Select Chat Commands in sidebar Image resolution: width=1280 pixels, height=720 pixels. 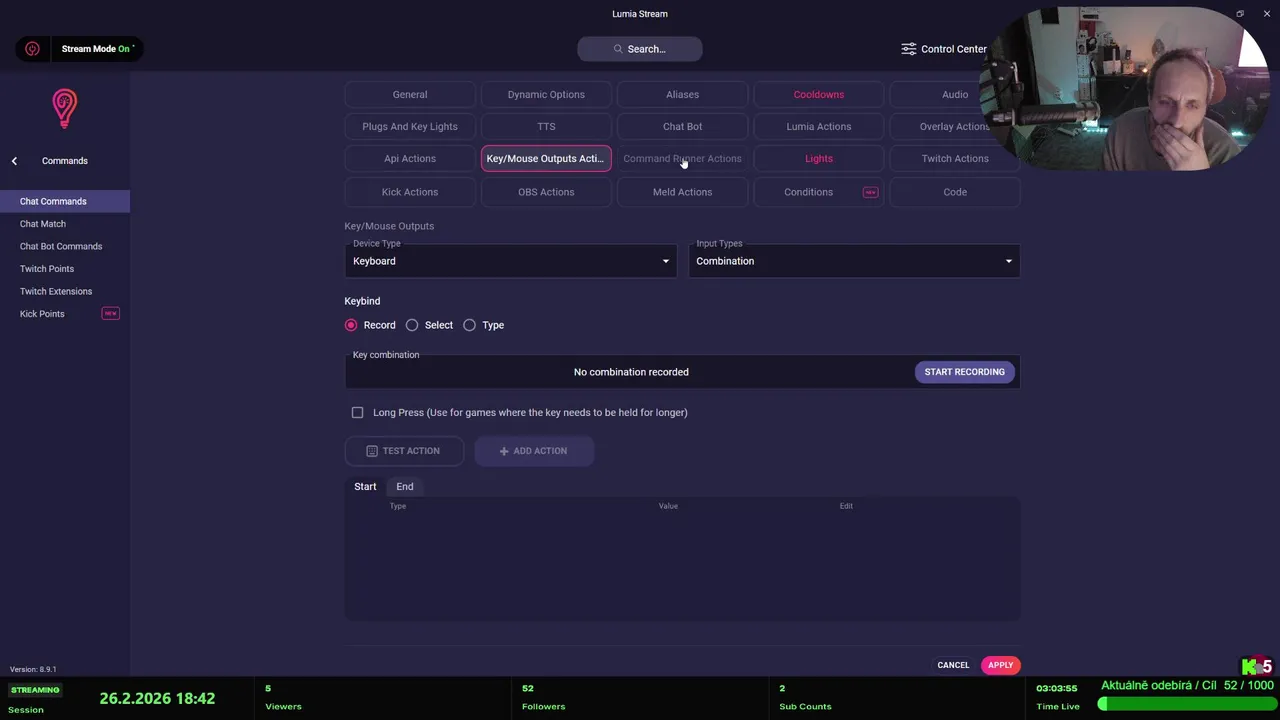[x=65, y=202]
